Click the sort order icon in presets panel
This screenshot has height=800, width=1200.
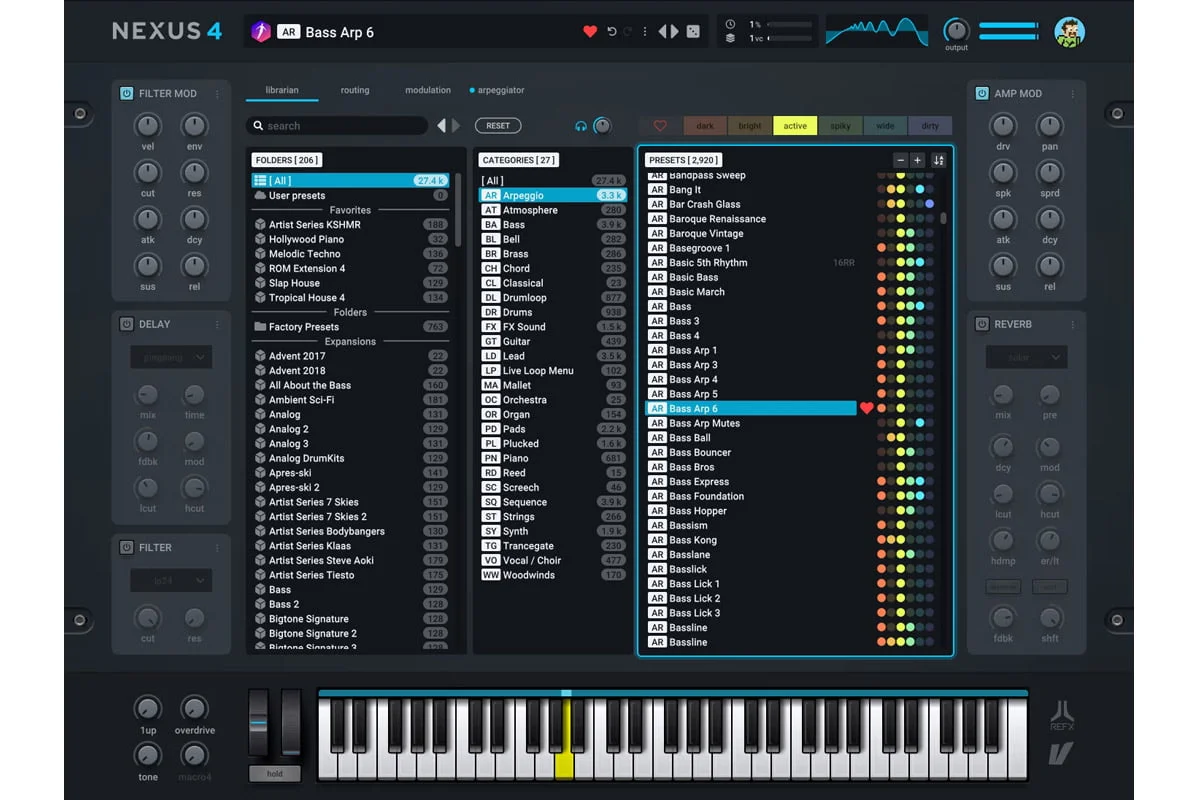tap(938, 160)
